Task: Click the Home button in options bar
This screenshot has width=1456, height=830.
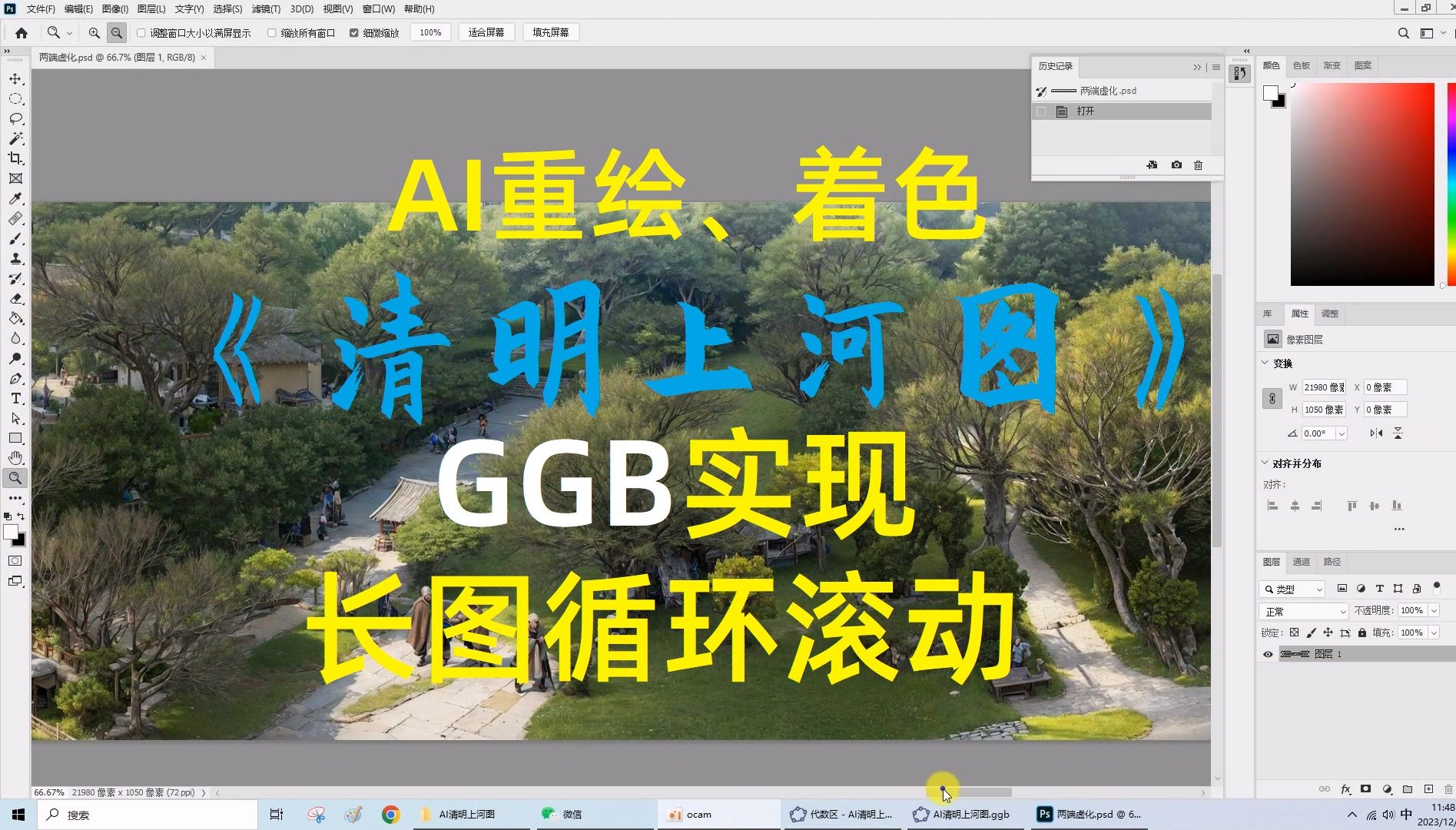Action: click(22, 33)
